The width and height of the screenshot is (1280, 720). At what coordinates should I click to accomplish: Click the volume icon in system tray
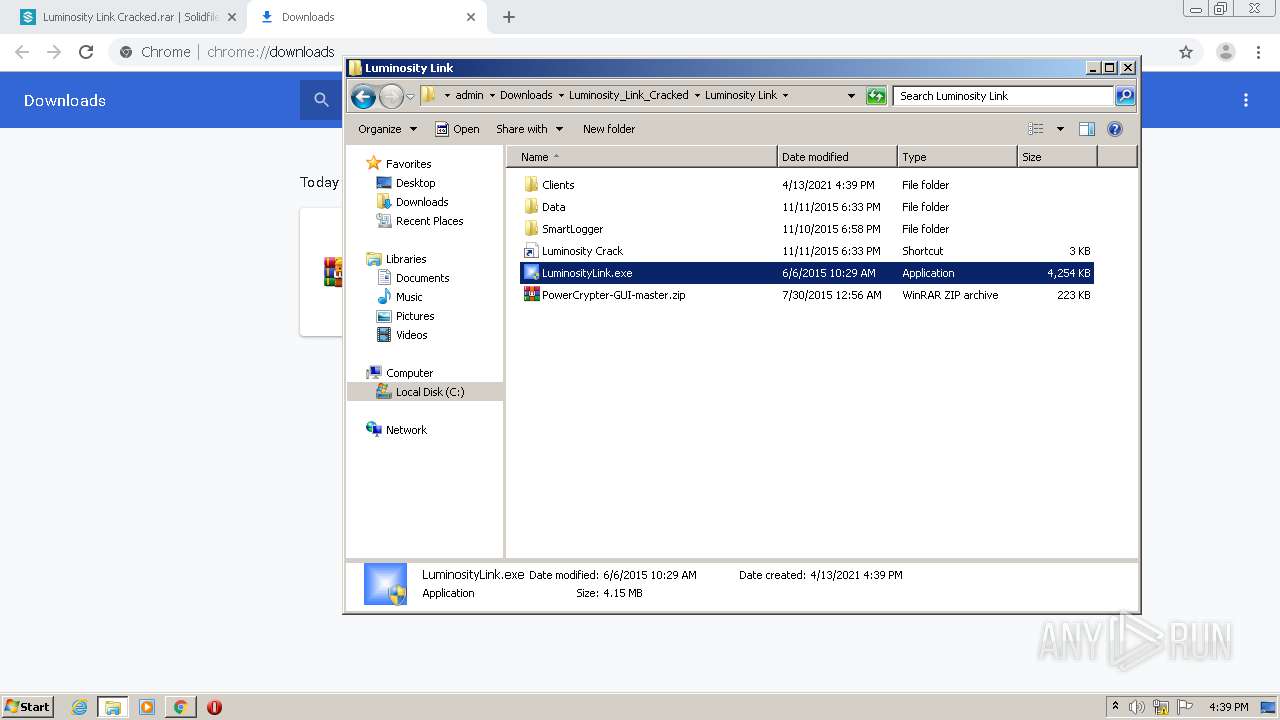[x=1137, y=707]
